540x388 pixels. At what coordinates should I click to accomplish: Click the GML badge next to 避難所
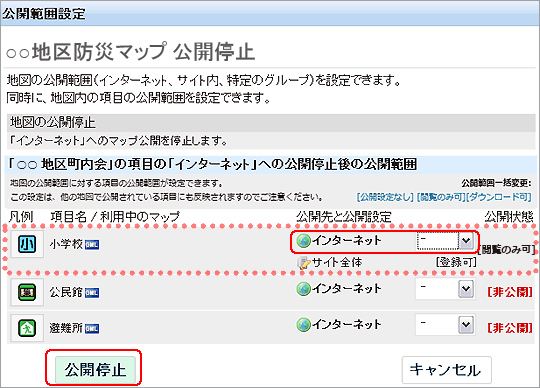[92, 329]
